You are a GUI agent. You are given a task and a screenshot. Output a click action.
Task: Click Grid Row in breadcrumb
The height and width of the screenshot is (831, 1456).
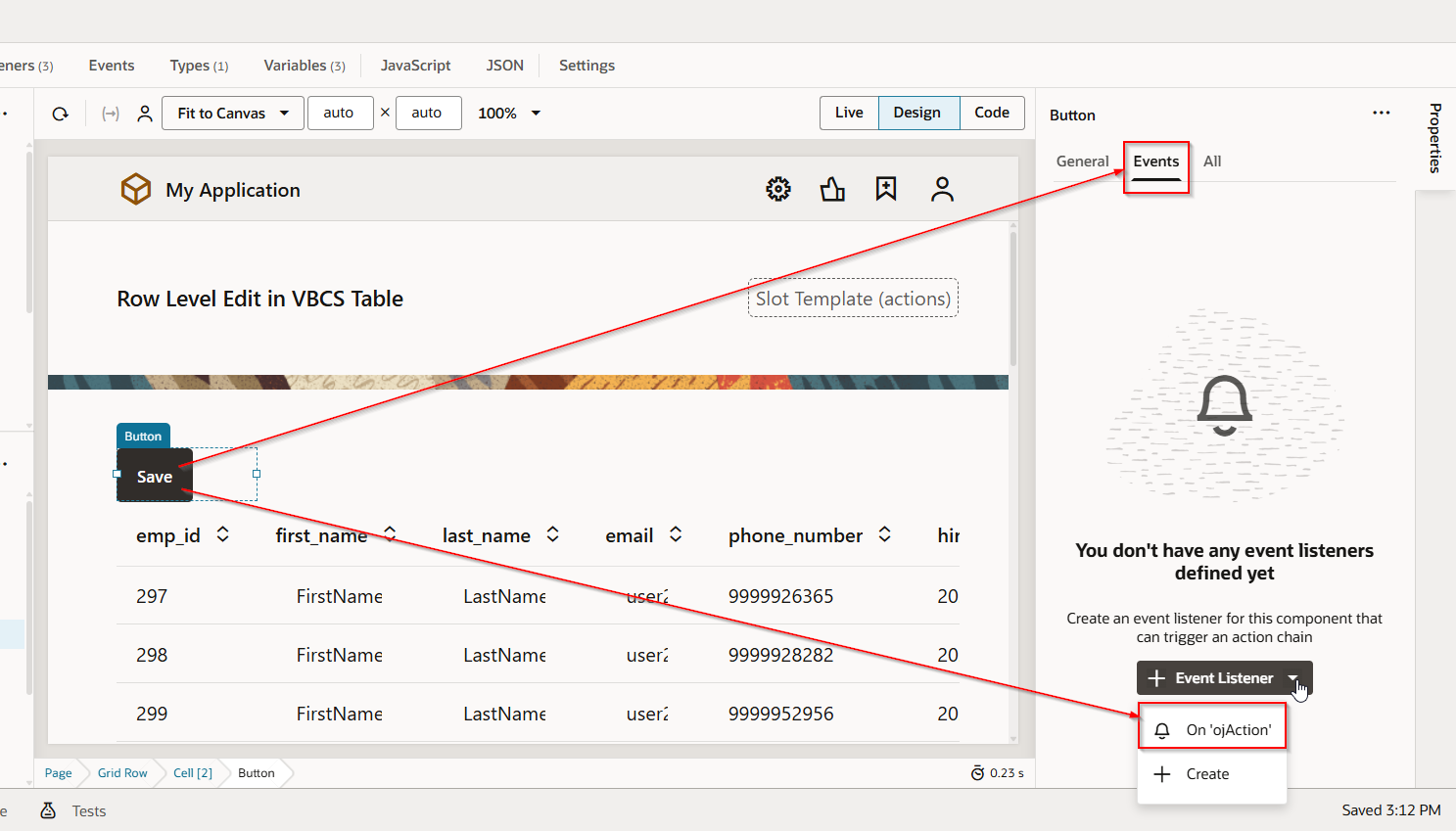(122, 773)
